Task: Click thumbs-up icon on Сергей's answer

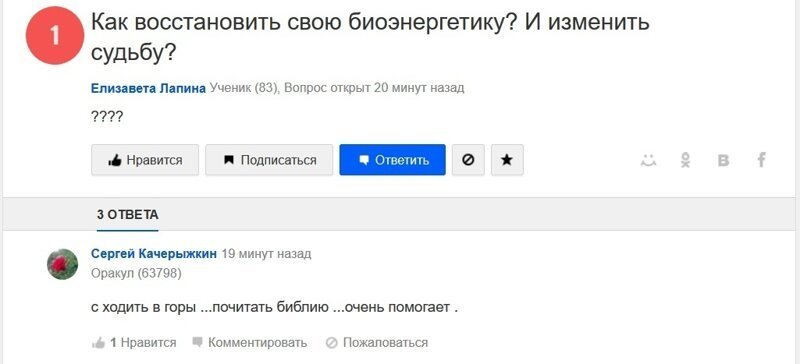Action: point(98,343)
